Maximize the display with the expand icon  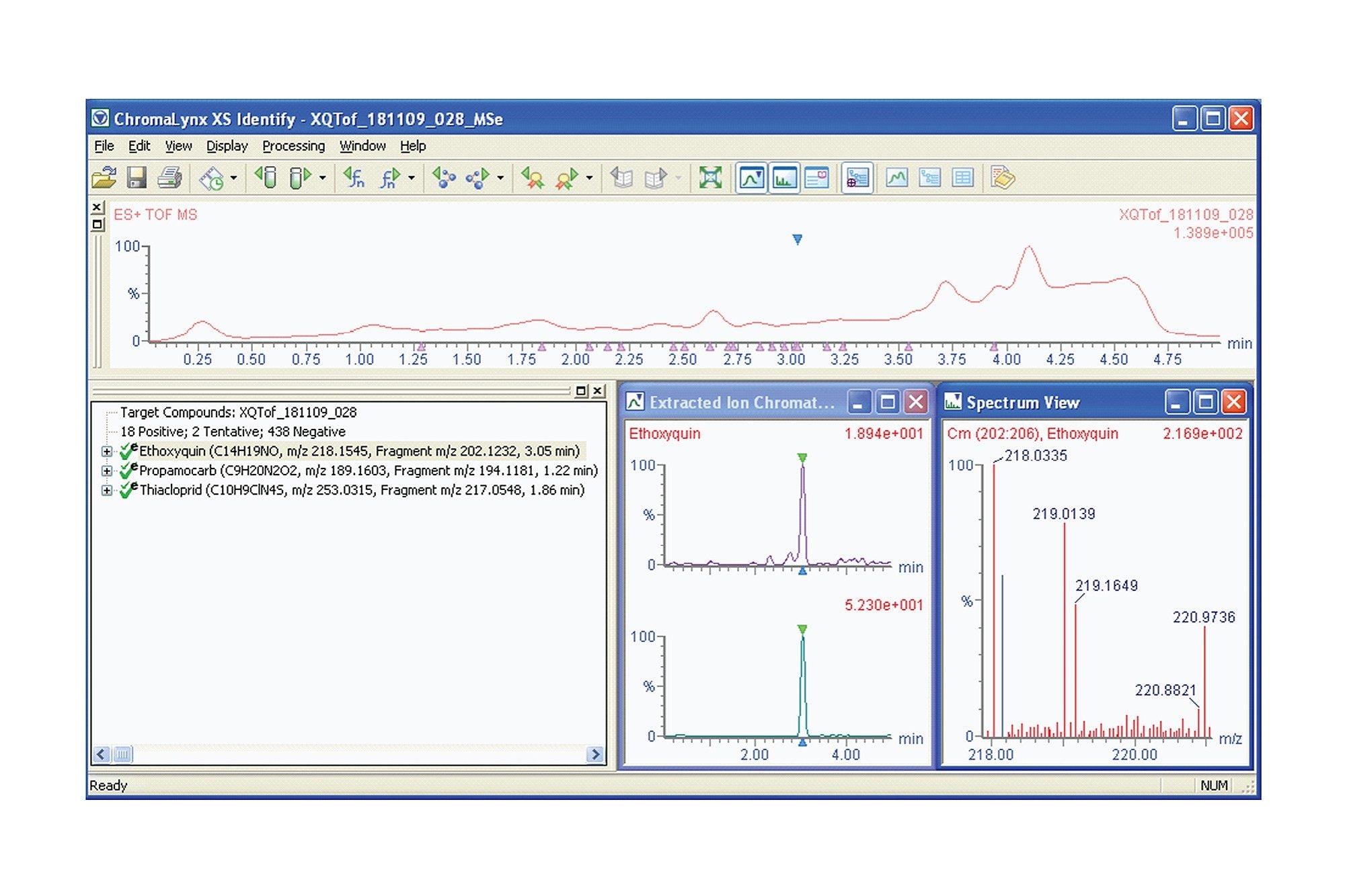click(709, 178)
